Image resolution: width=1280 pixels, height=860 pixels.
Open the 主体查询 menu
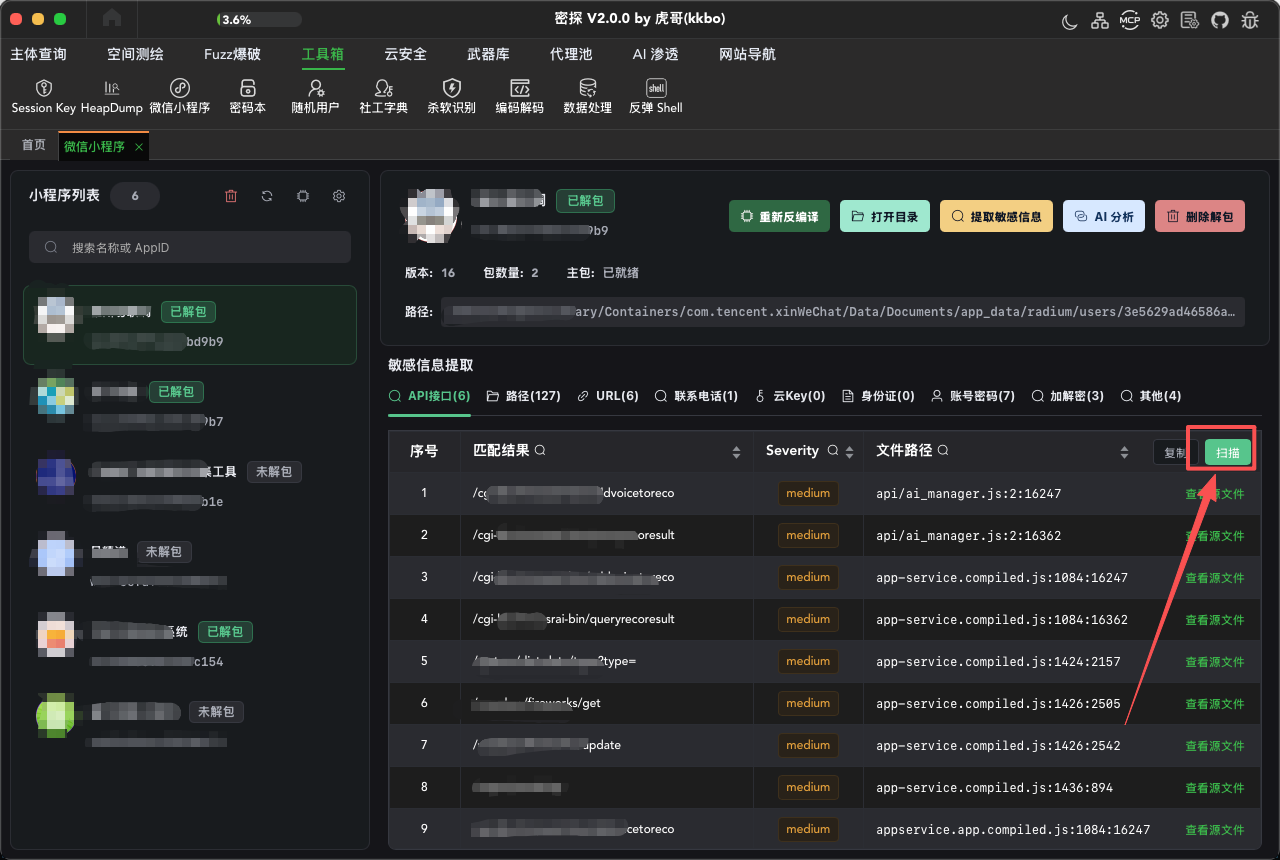[39, 54]
